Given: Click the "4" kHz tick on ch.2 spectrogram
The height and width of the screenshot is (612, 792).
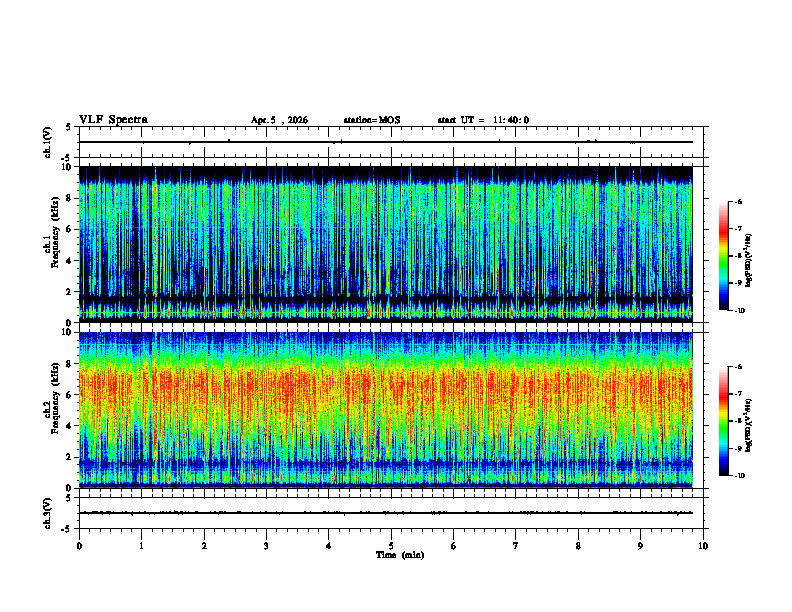Looking at the screenshot, I should click(70, 426).
